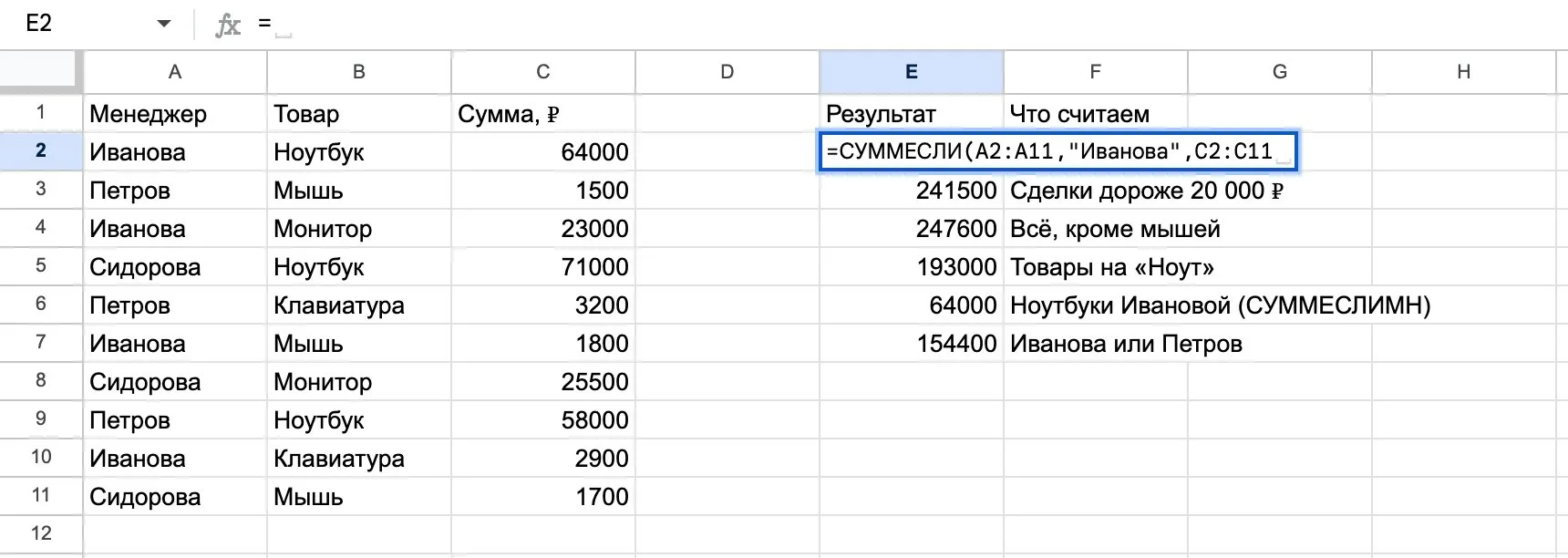Click 'Клавиатура' in row 10
This screenshot has height=558, width=1568.
[x=359, y=459]
